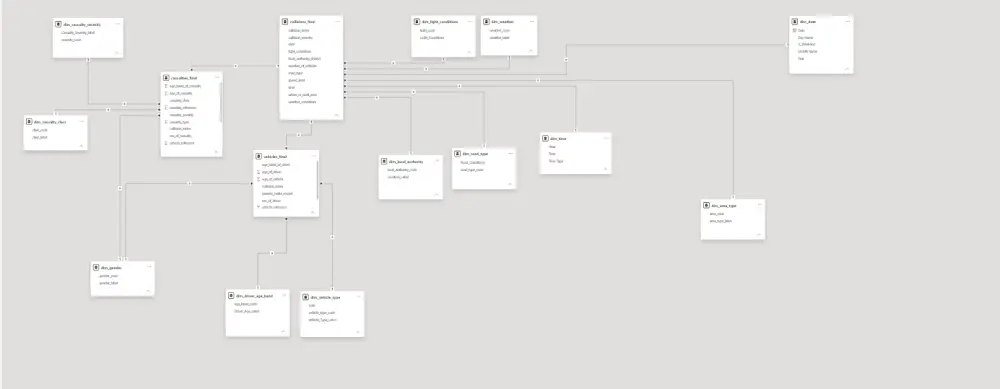Click the collisions_final table icon

284,22
